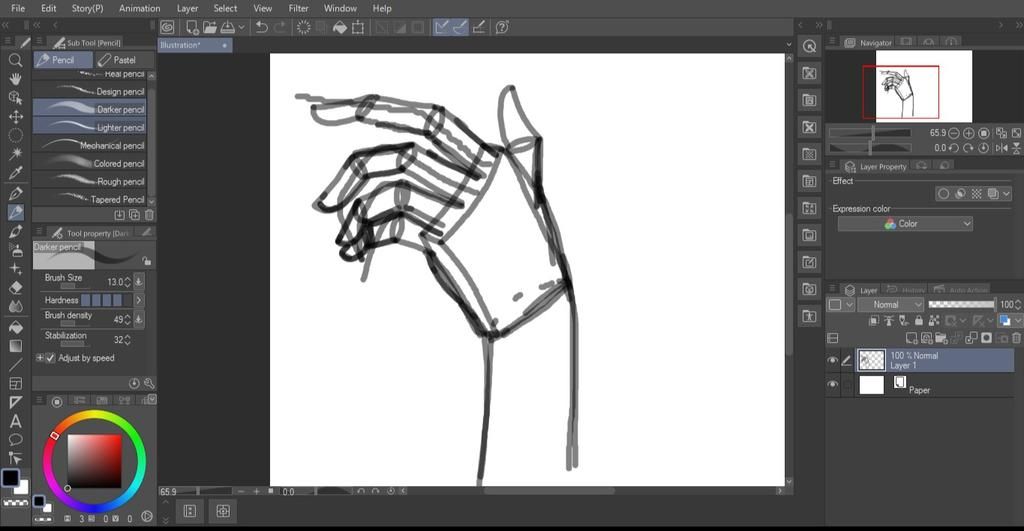The image size is (1024, 531).
Task: Delete sub tool with trash icon
Action: pyautogui.click(x=149, y=215)
